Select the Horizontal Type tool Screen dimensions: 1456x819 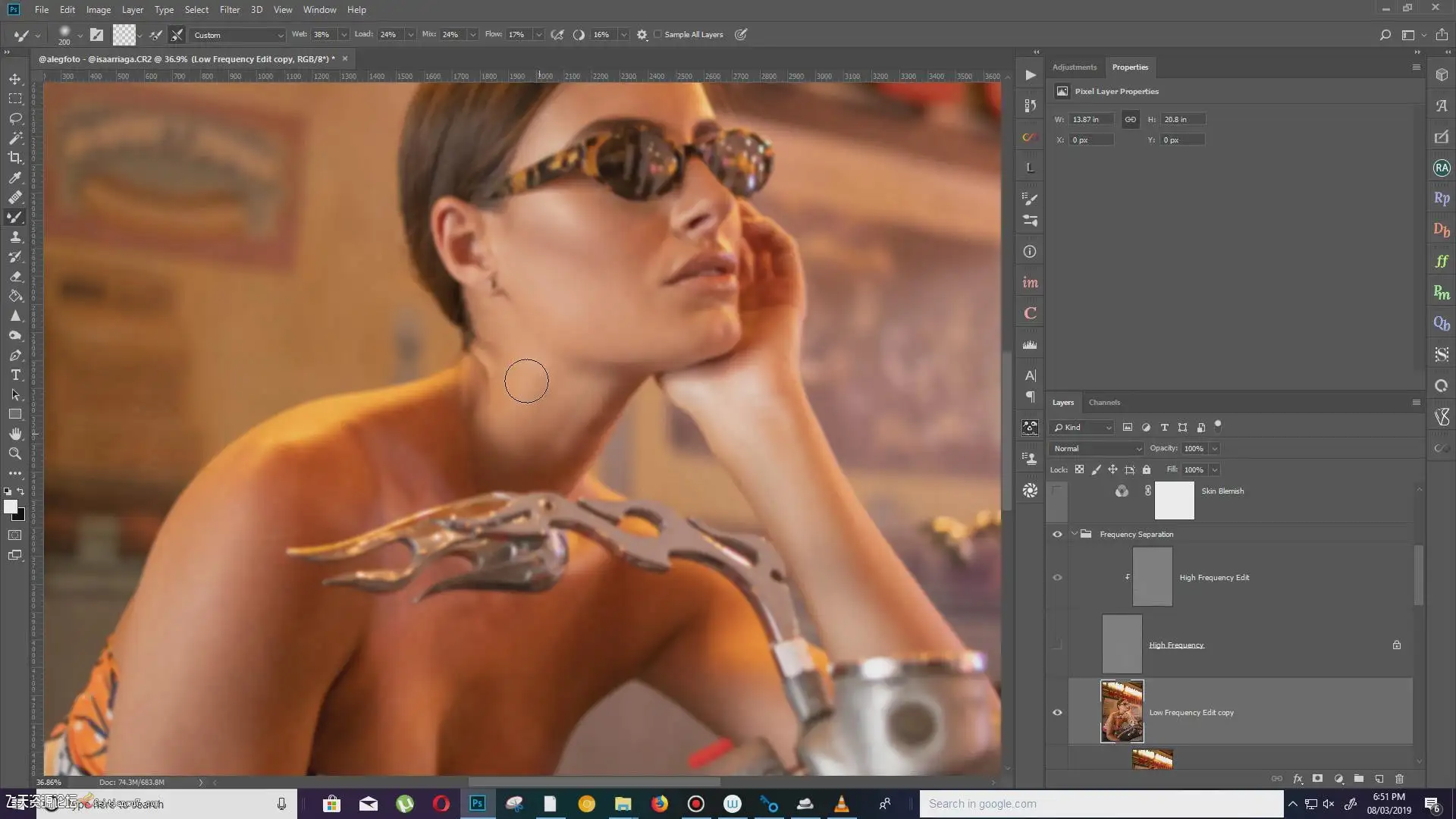[x=15, y=375]
